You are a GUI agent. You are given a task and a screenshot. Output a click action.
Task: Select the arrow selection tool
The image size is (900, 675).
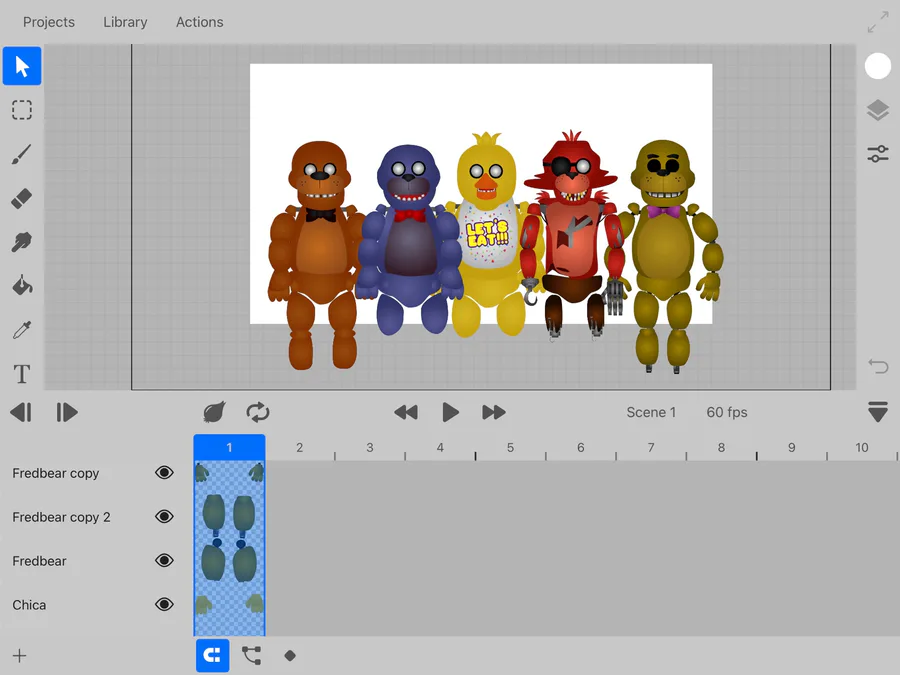tap(22, 66)
